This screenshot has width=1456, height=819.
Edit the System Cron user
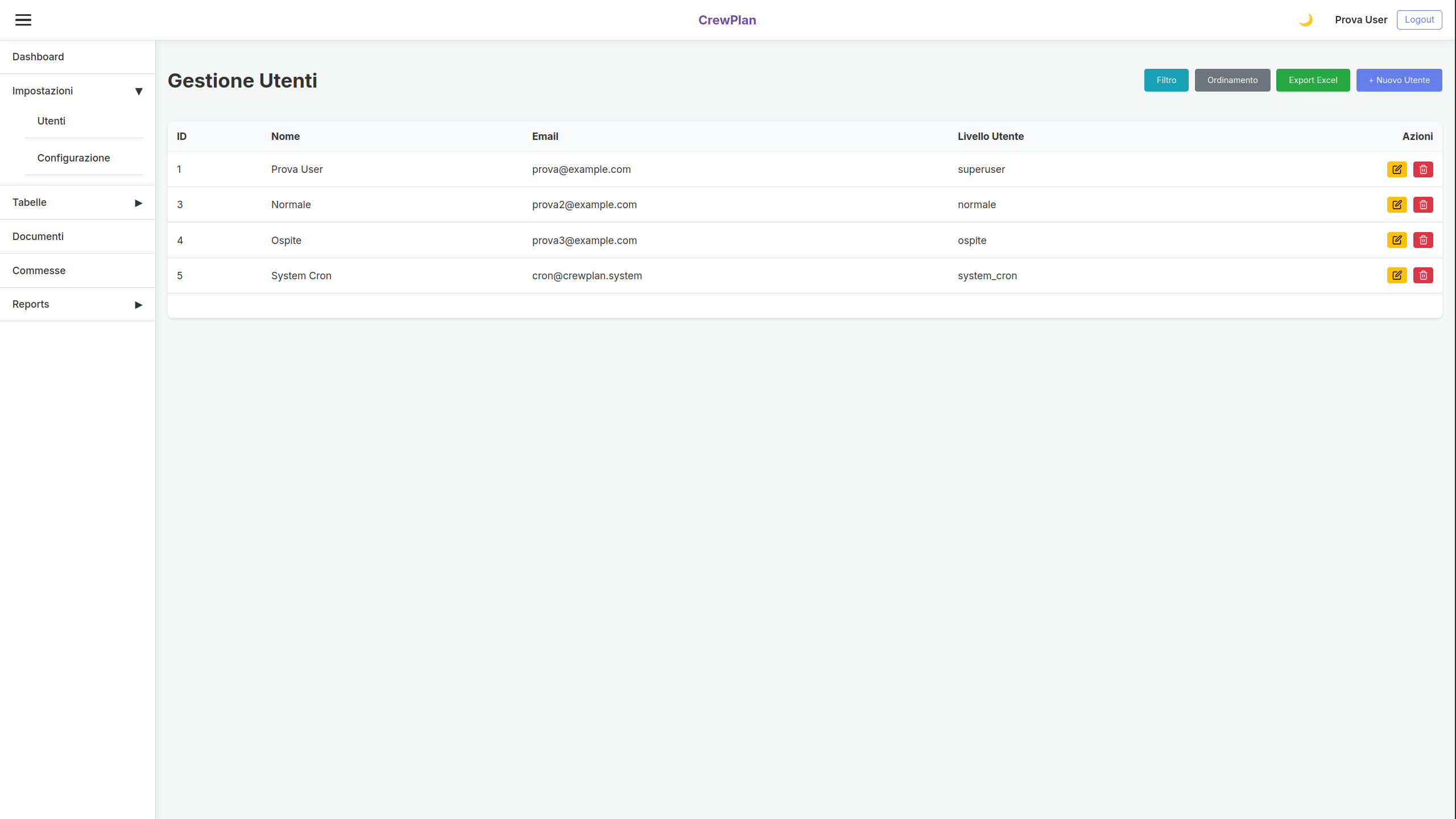(x=1397, y=275)
